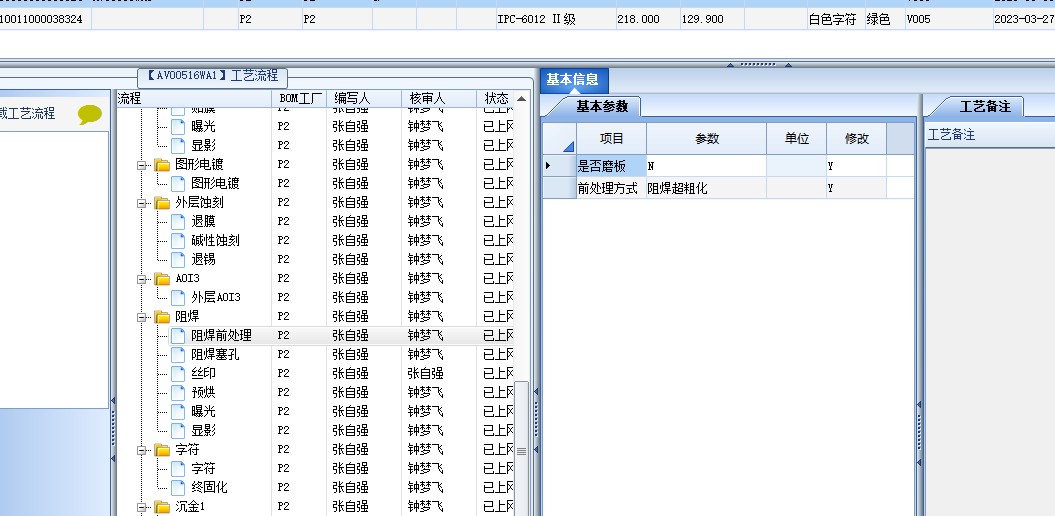
Task: Click the 【AV00516WA1】工艺流程 tab
Action: (213, 76)
